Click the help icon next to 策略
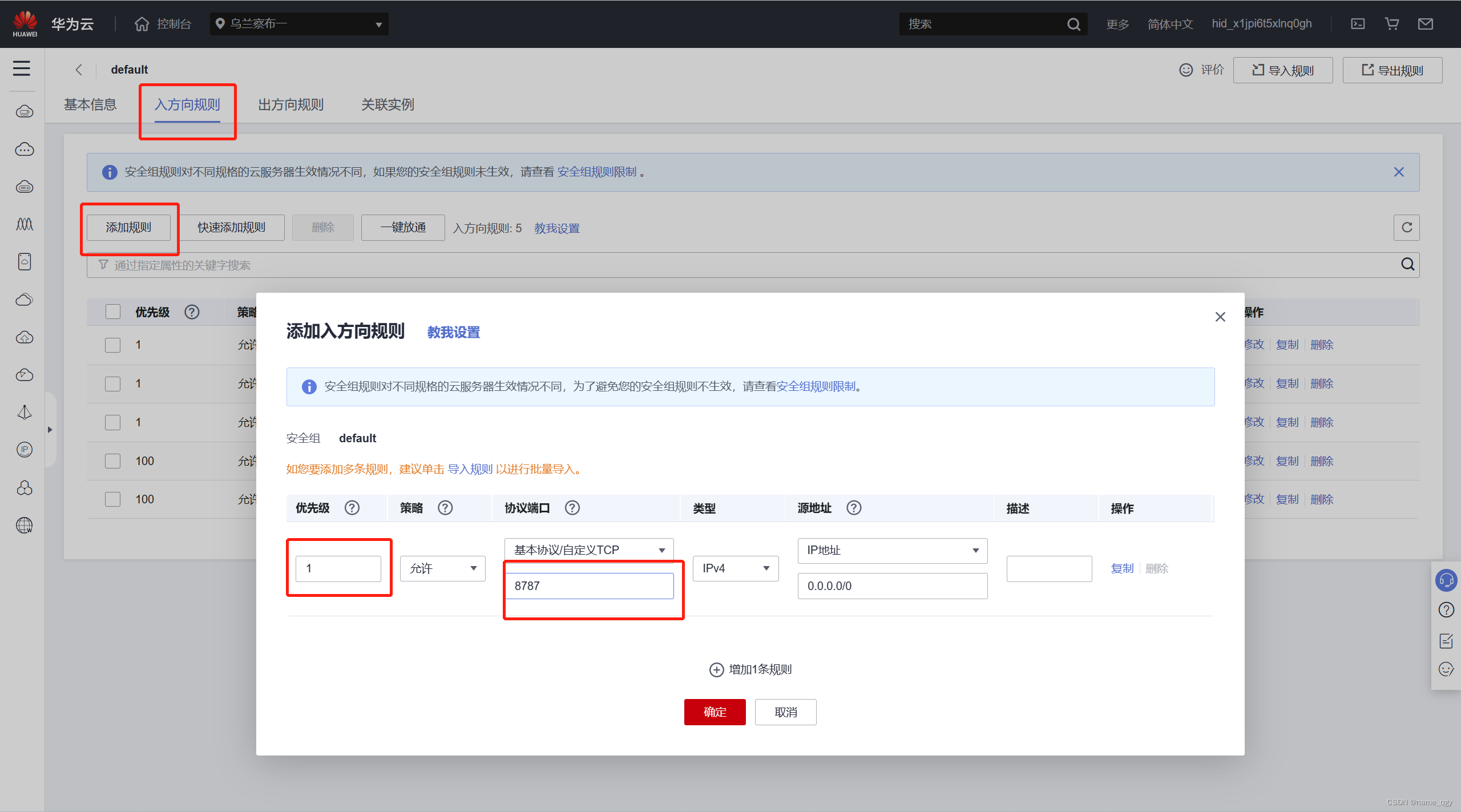Image resolution: width=1461 pixels, height=812 pixels. click(x=445, y=508)
